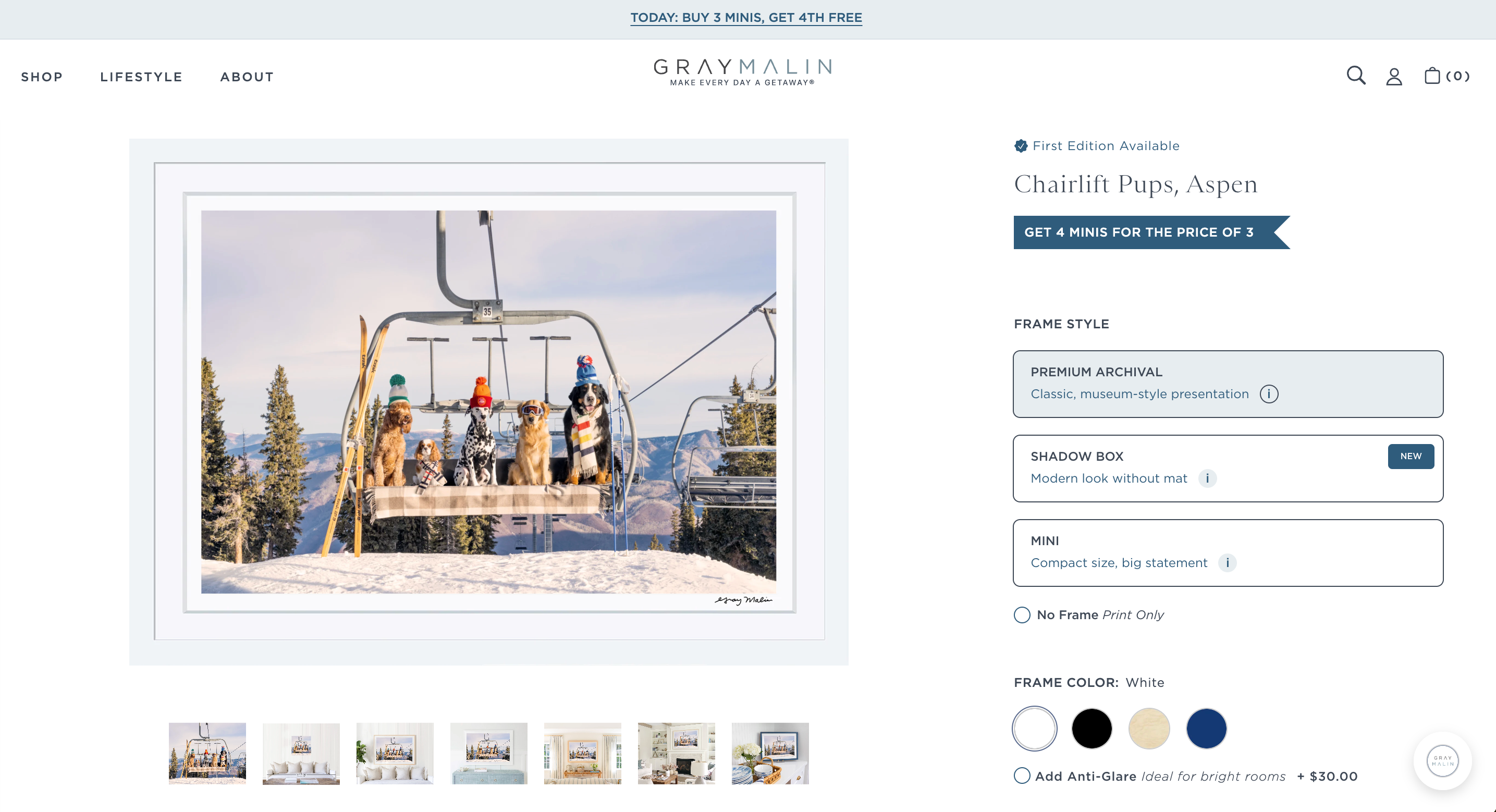This screenshot has height=812, width=1496.
Task: Open the shopping bag cart icon
Action: 1432,76
